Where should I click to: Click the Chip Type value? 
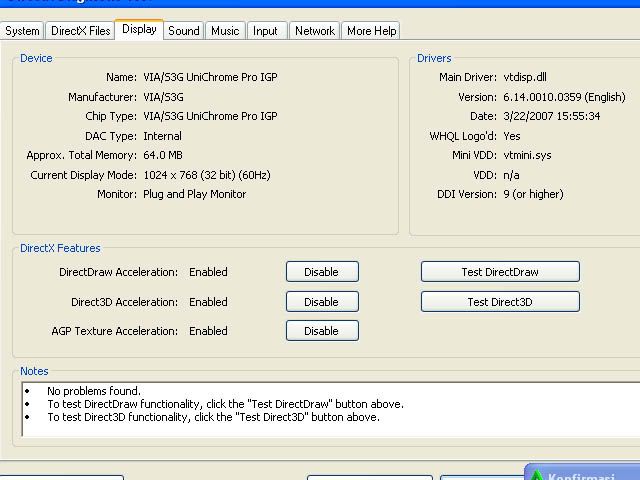click(210, 116)
